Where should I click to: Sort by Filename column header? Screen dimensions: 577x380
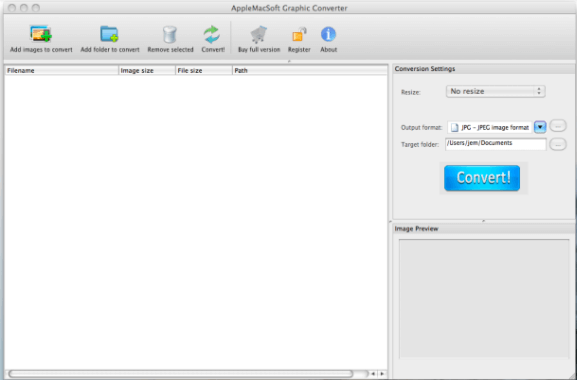pyautogui.click(x=62, y=70)
